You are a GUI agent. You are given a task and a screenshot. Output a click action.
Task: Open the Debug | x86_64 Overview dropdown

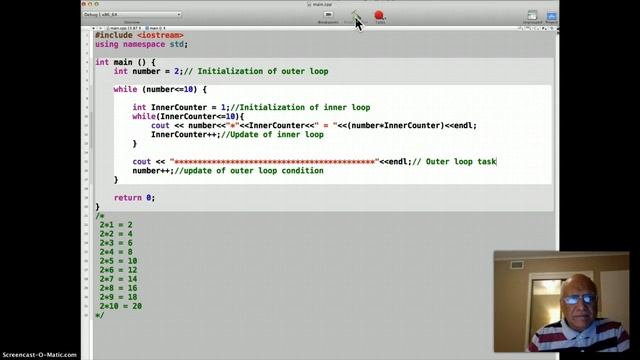point(132,14)
